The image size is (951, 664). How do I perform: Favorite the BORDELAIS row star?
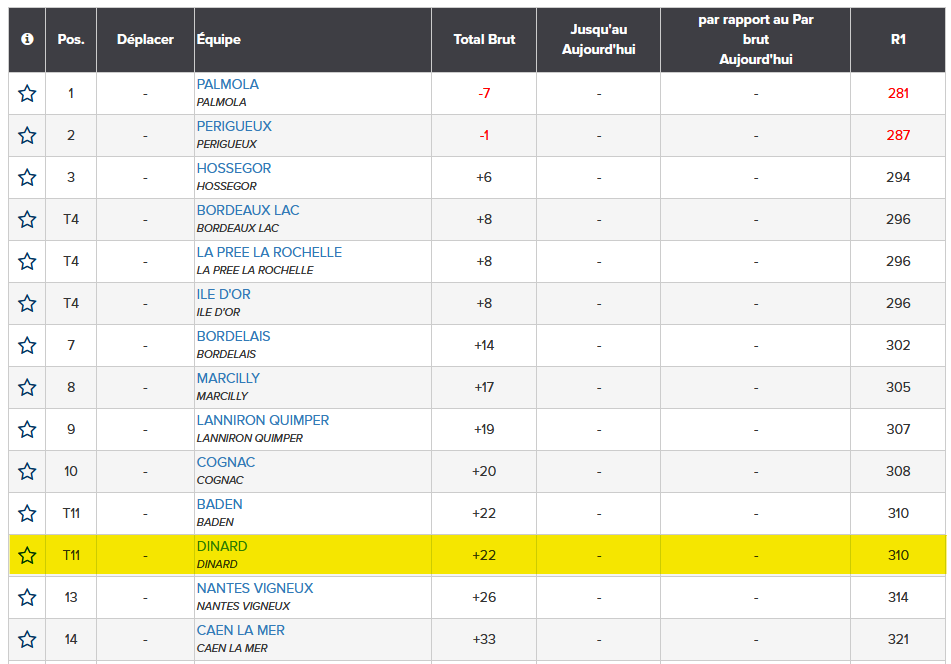pyautogui.click(x=27, y=346)
